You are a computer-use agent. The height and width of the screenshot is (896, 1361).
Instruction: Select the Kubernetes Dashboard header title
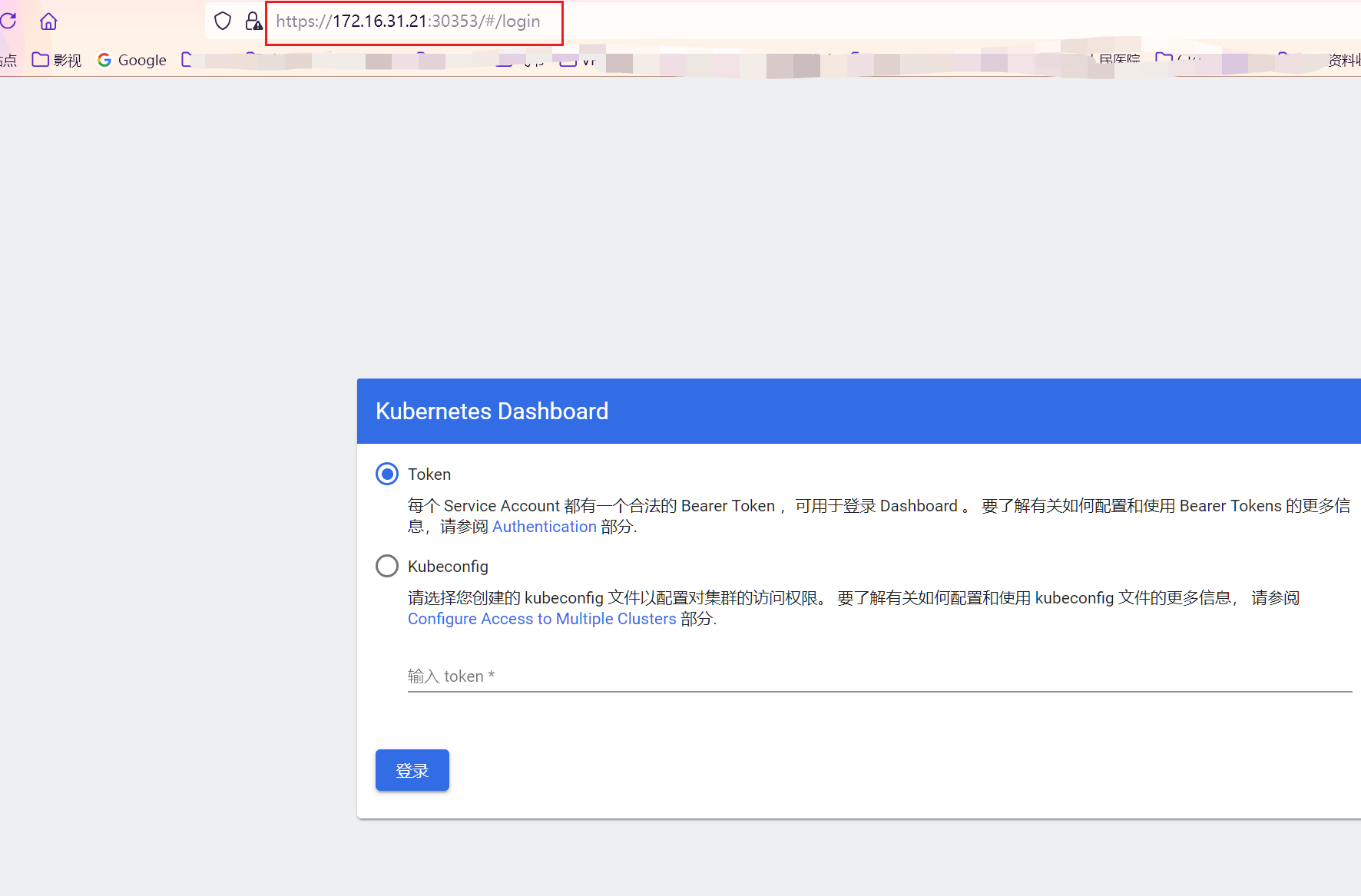tap(492, 411)
